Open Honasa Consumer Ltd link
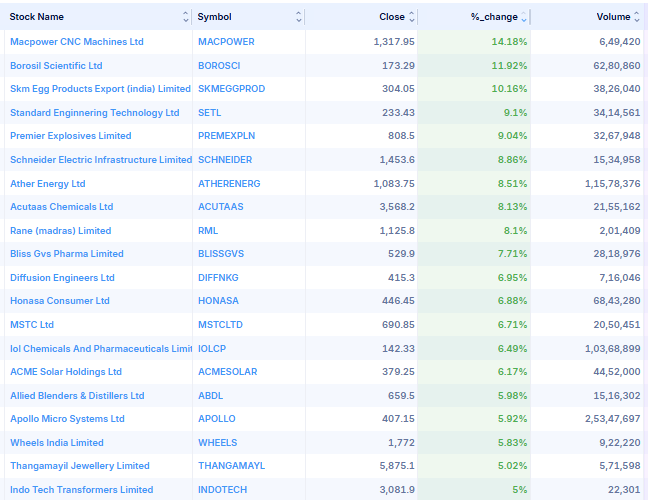The width and height of the screenshot is (648, 500). 60,301
